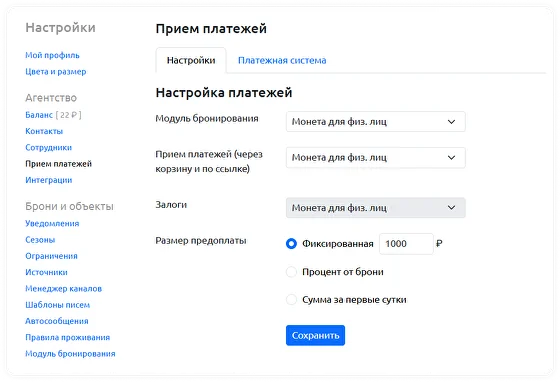Open the Прием платежей payment dropdown
Image resolution: width=560 pixels, height=382 pixels.
376,157
